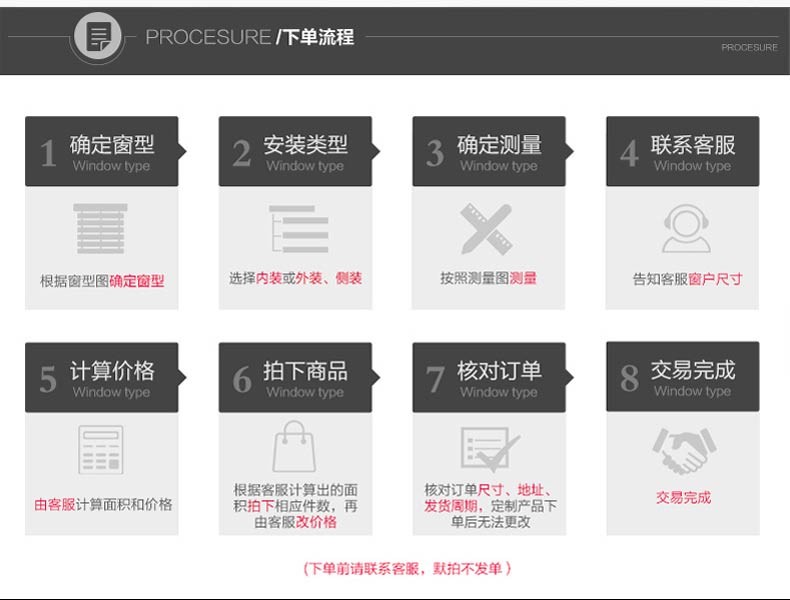Select step 8 header 交易完成
Screen dimensions: 790x600
pos(683,376)
